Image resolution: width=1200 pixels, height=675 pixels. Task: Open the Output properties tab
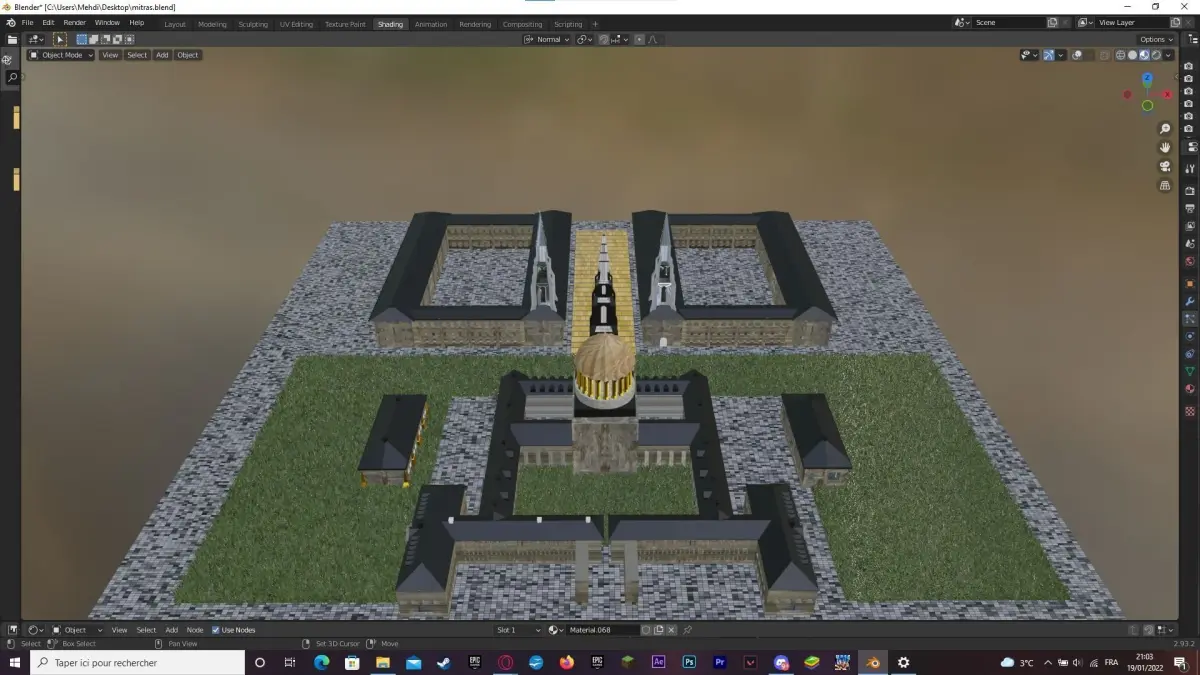point(1190,208)
